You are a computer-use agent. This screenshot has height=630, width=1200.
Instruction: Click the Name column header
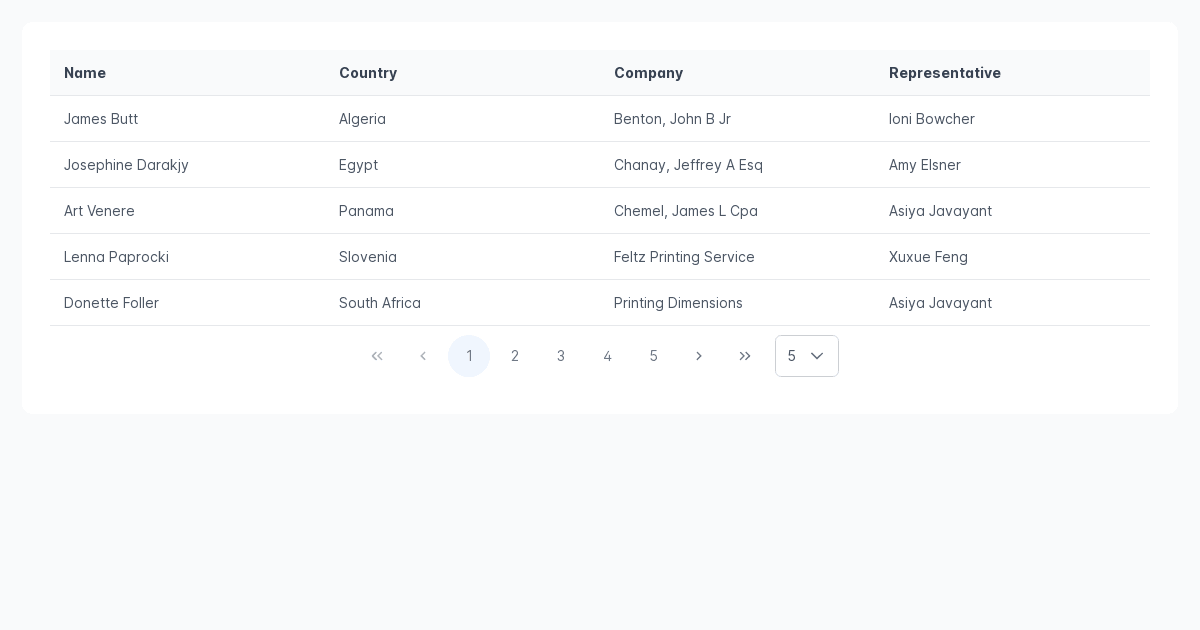click(x=85, y=73)
